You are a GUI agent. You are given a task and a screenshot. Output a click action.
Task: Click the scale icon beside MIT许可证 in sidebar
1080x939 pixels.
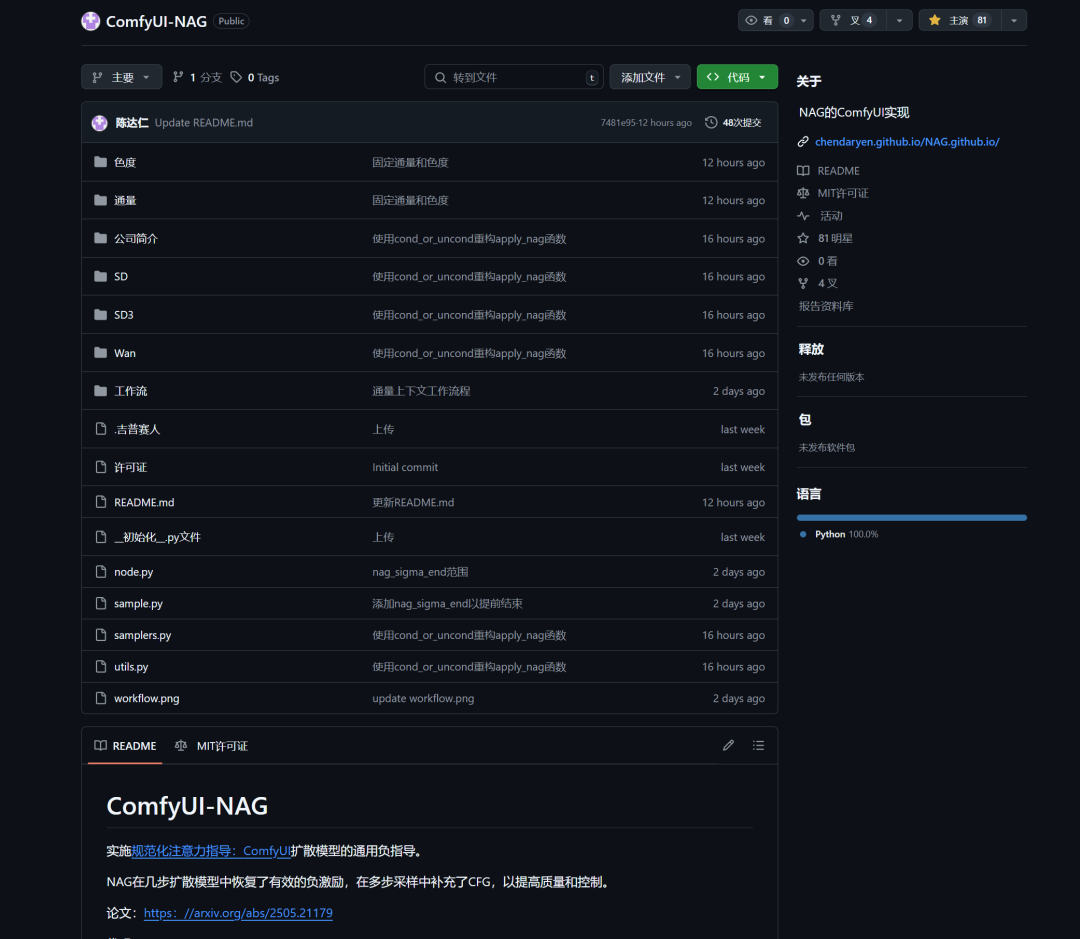803,194
